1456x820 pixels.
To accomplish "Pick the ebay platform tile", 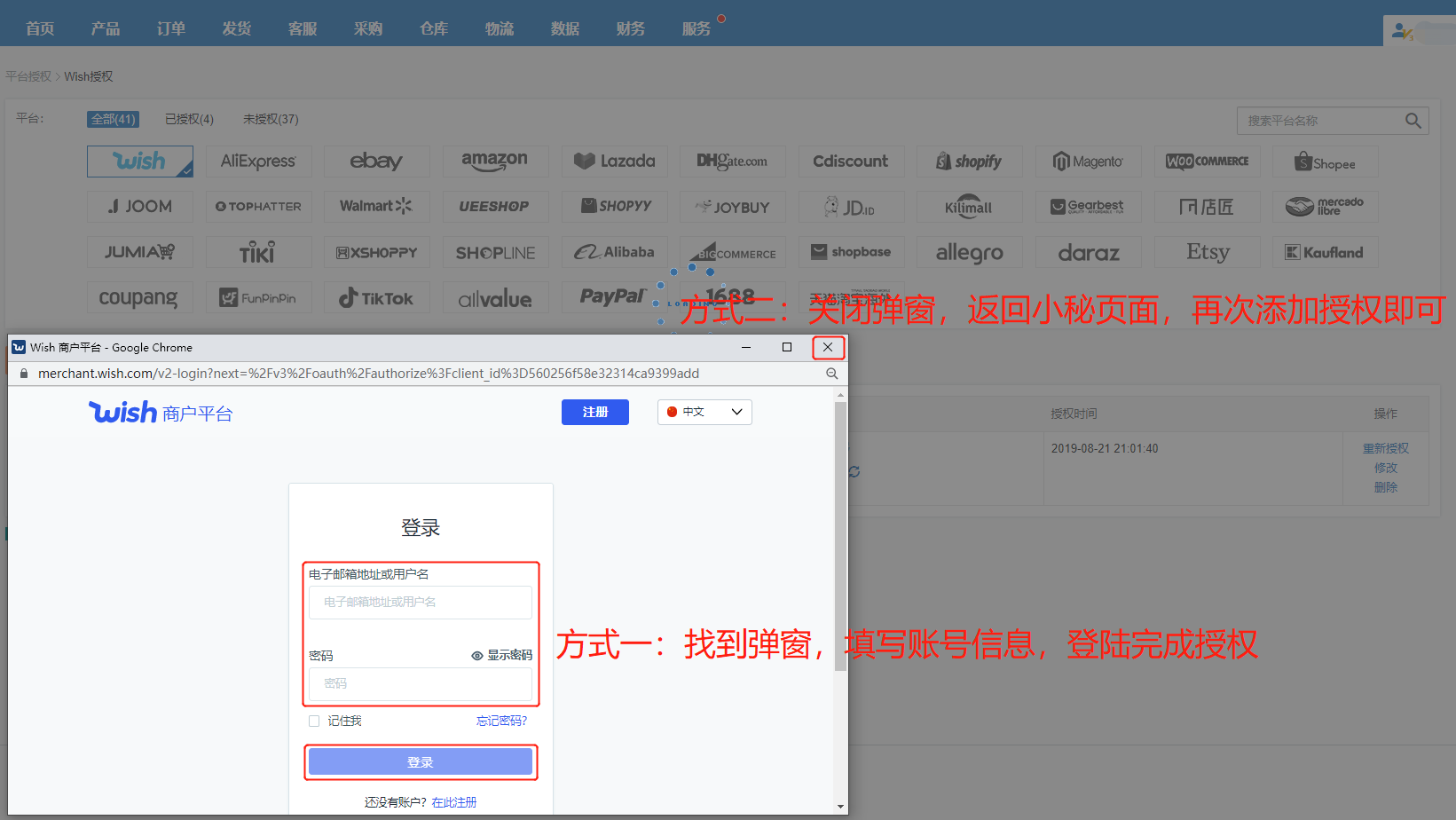I will tap(377, 162).
